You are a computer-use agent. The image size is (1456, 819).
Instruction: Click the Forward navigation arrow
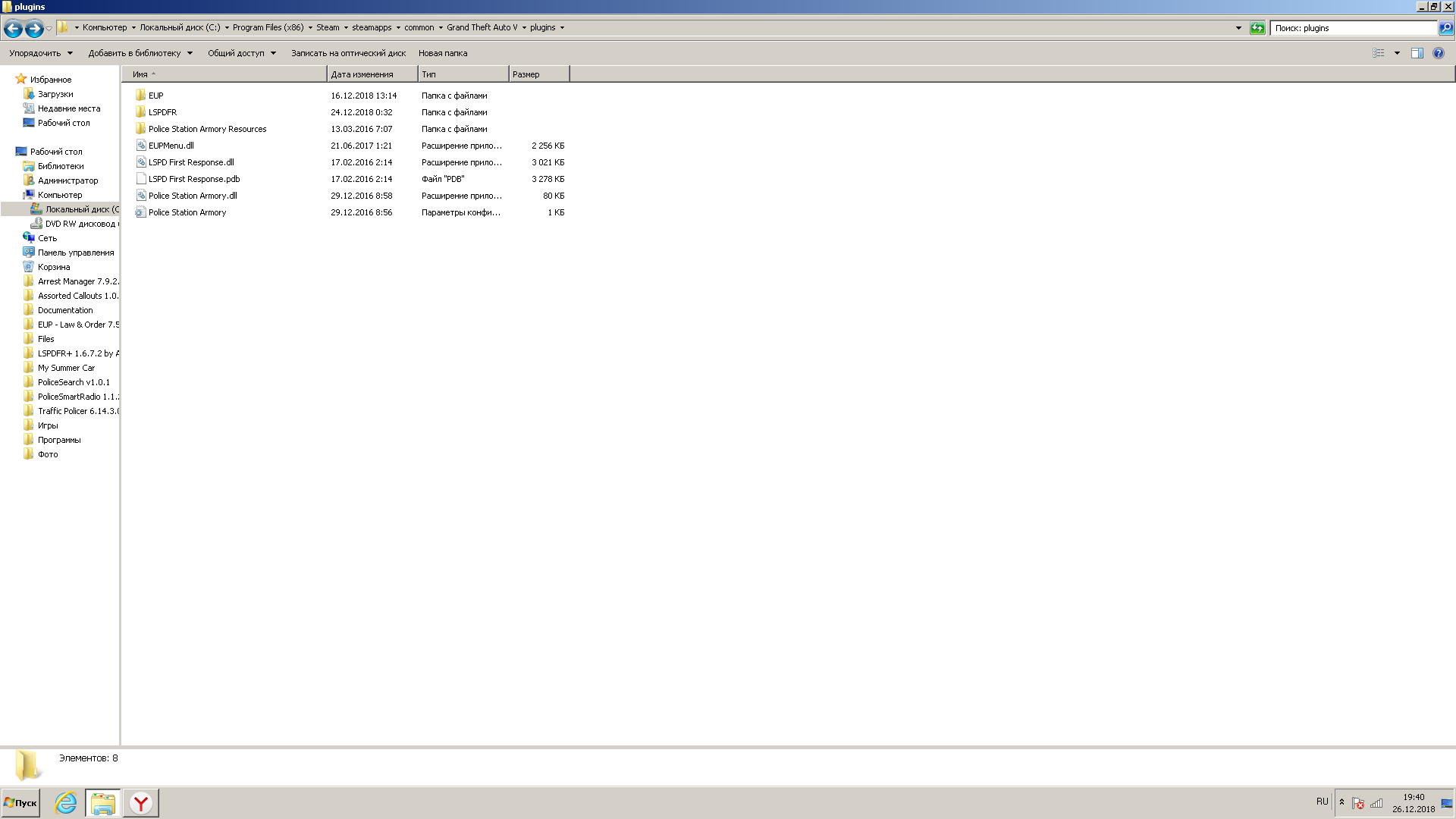click(x=34, y=29)
